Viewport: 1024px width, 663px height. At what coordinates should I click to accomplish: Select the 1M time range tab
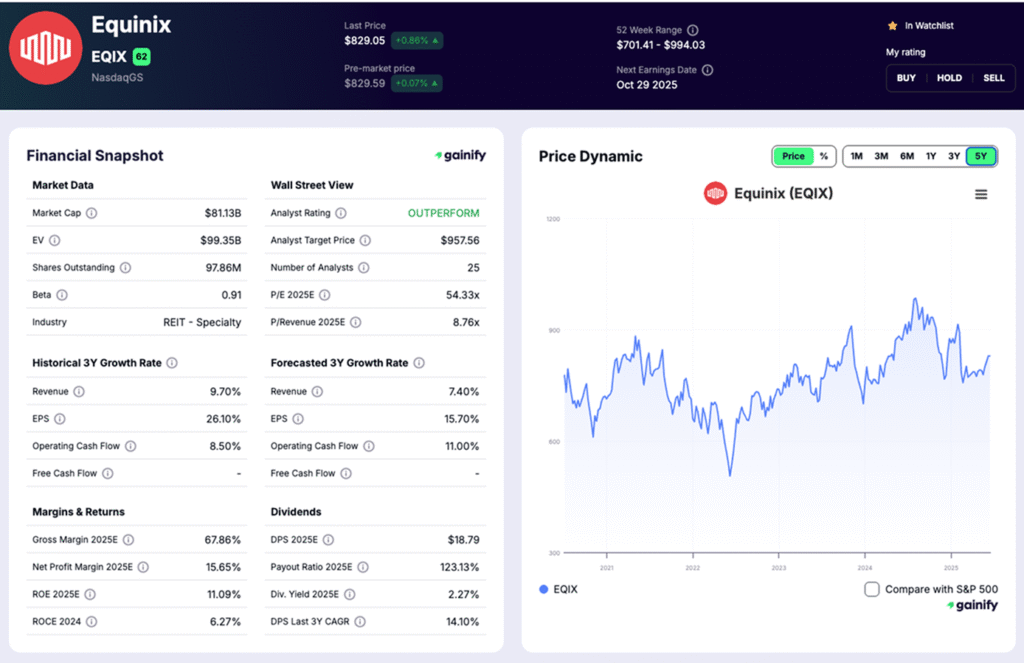tap(857, 156)
